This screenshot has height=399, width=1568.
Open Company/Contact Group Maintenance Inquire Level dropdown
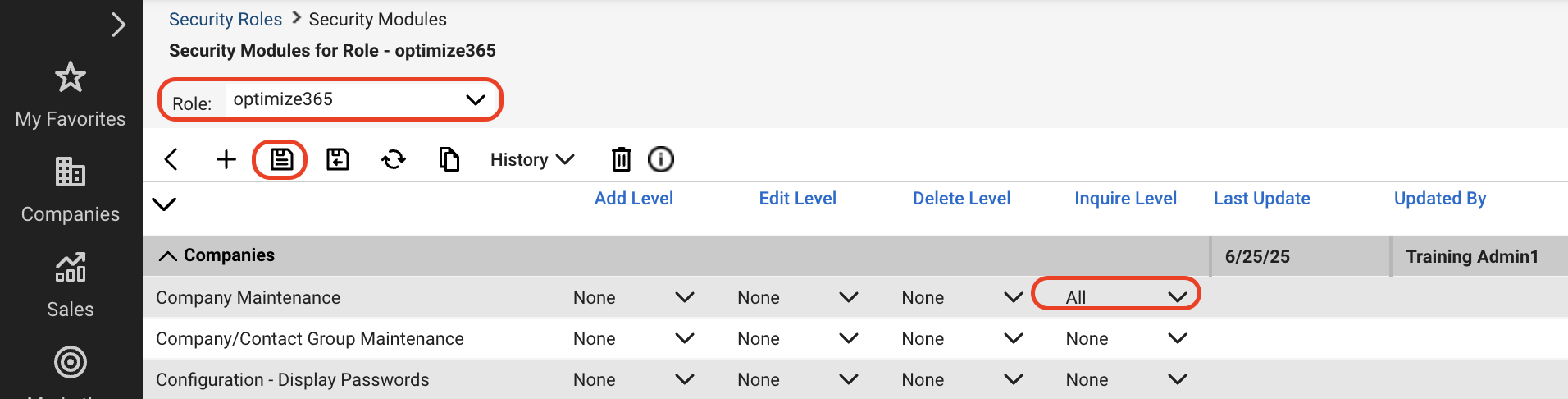(x=1125, y=338)
